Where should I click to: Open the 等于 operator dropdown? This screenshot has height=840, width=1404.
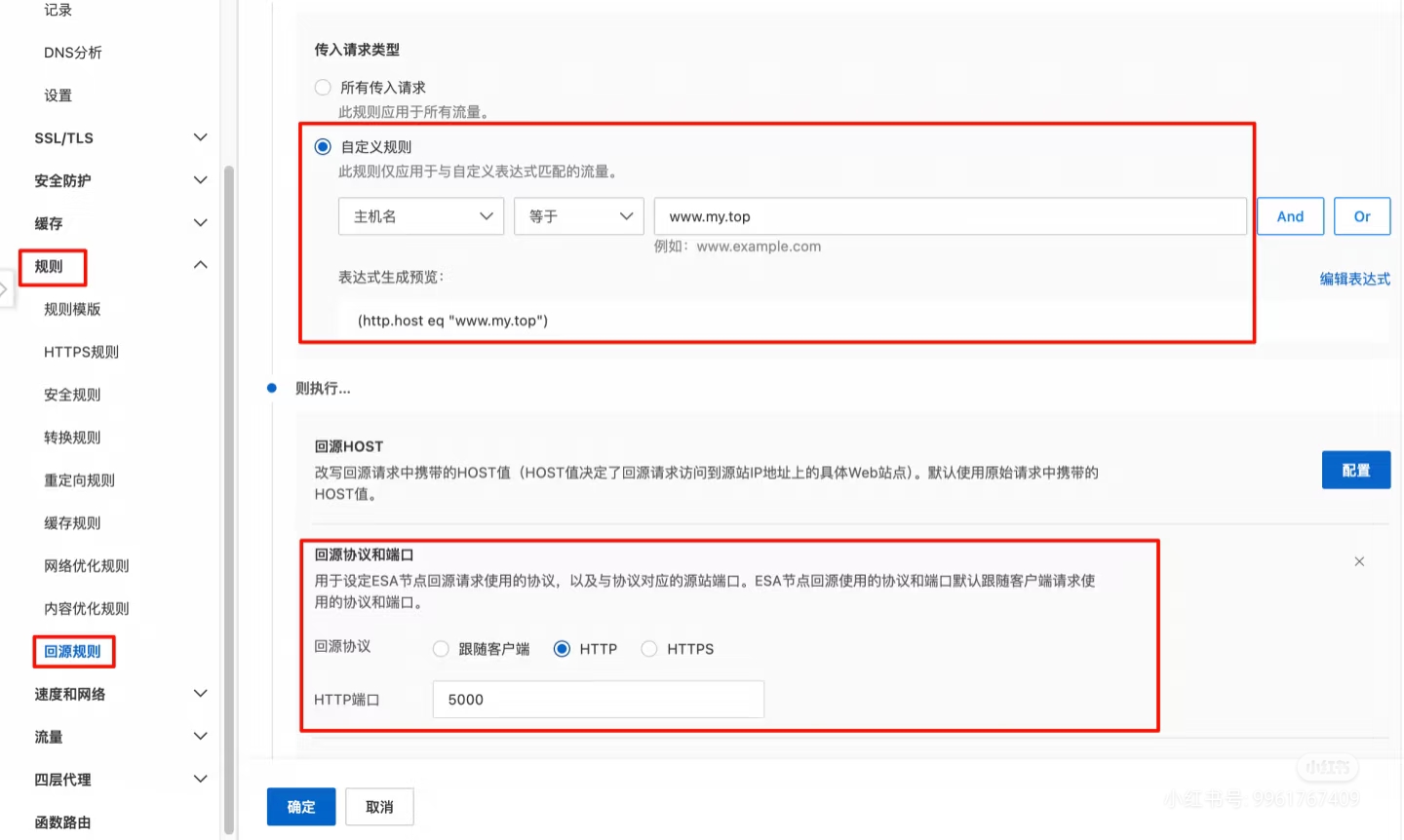578,215
